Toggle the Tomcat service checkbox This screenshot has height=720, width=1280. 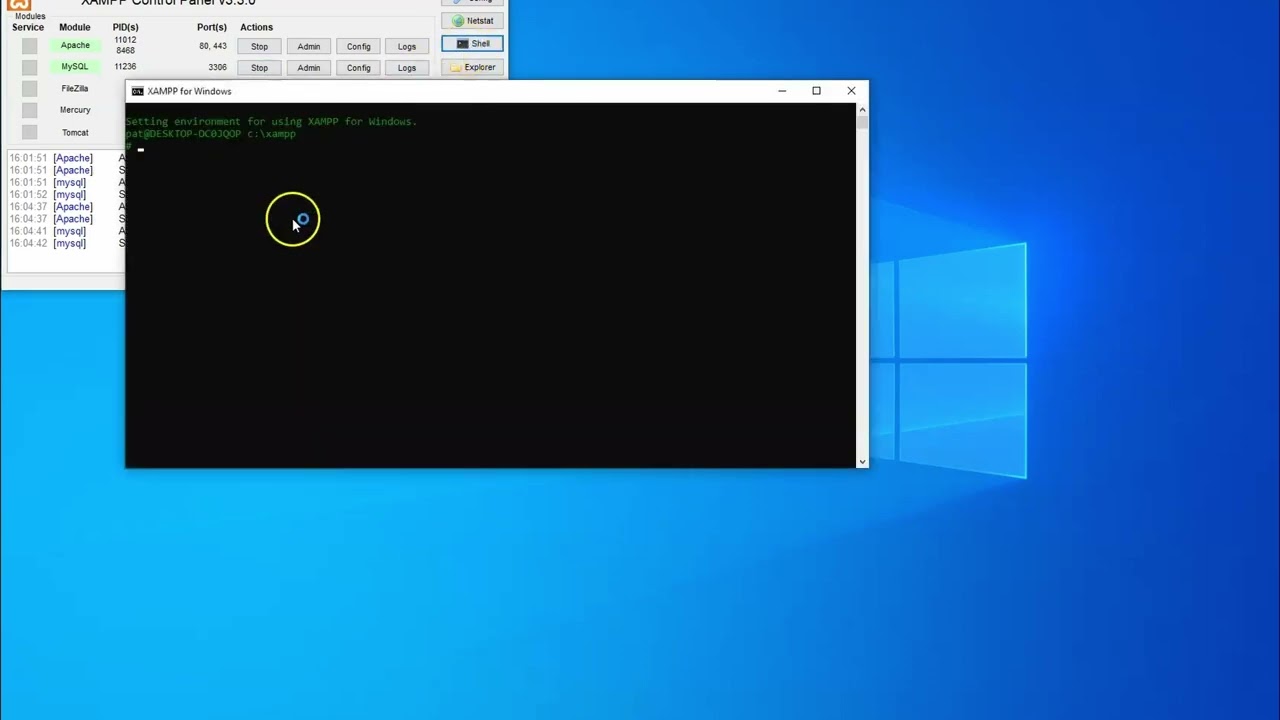point(29,133)
